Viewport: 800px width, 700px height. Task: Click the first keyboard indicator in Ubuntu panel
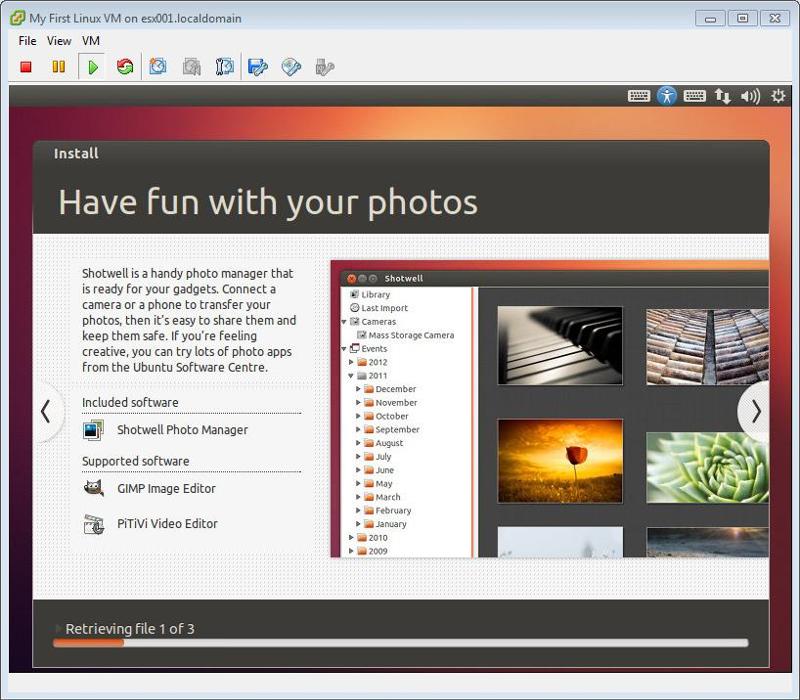tap(639, 96)
